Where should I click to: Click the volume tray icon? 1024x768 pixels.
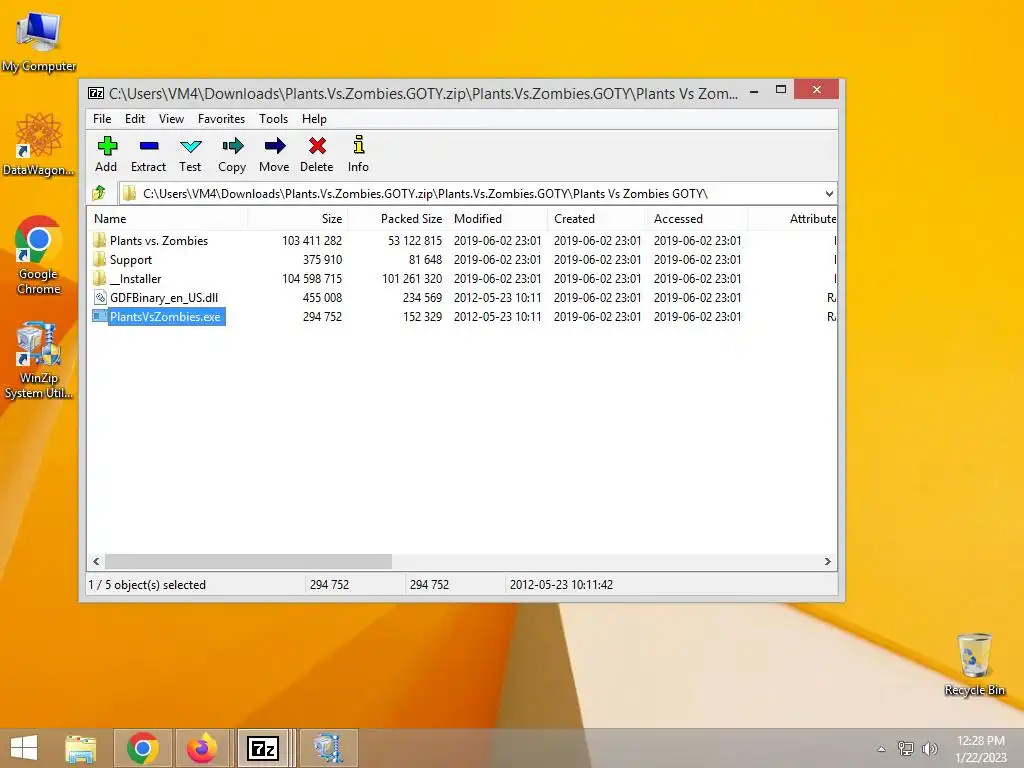[x=929, y=748]
